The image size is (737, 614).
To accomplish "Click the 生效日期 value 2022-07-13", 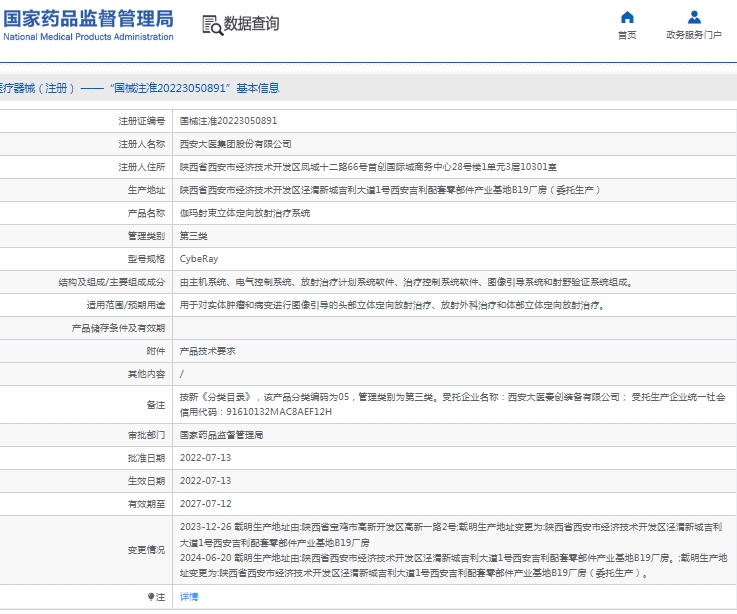I will (205, 481).
